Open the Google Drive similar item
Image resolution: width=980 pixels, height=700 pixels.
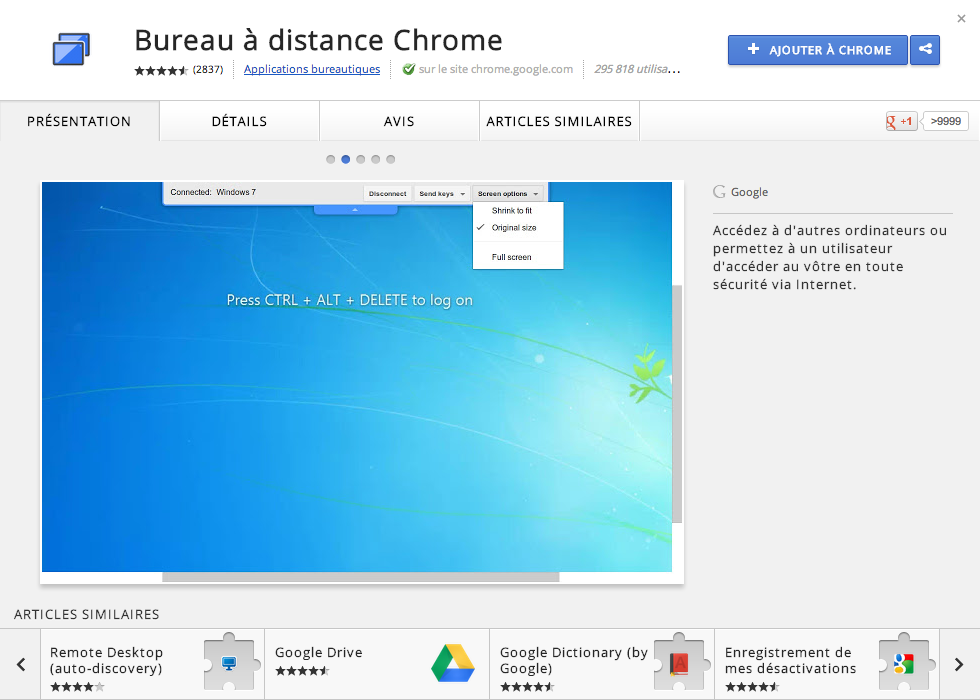378,664
